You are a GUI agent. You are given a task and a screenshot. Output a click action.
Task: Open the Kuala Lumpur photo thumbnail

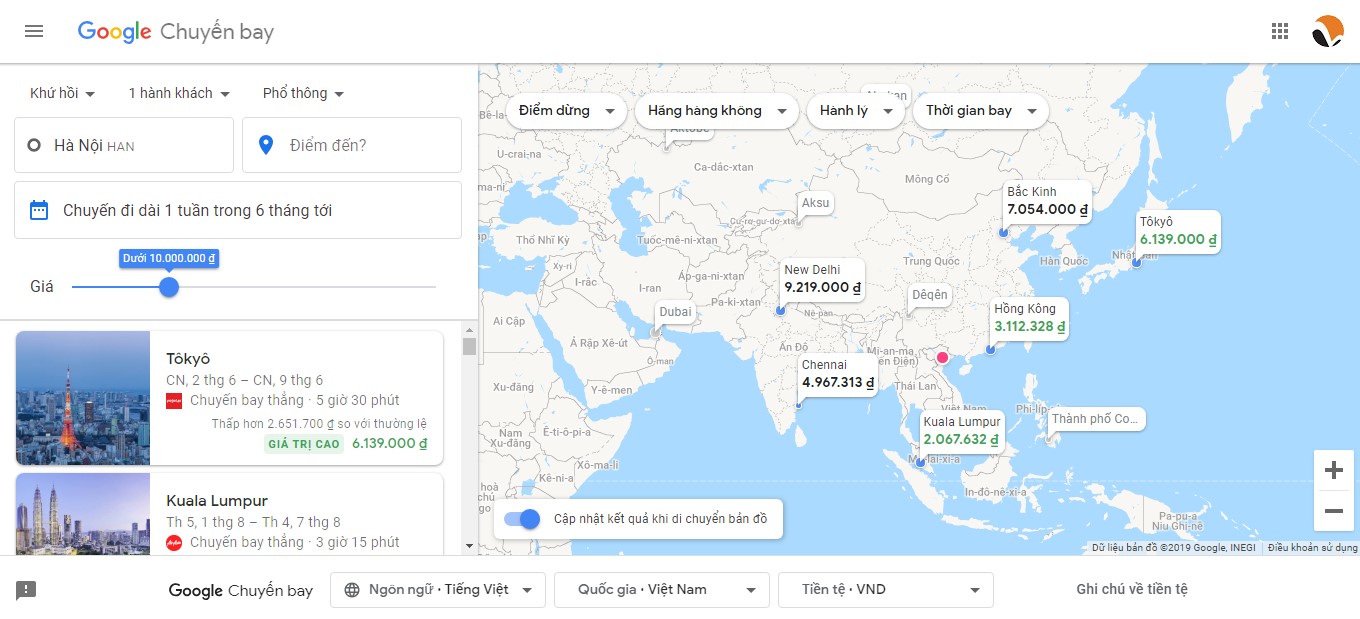click(83, 514)
